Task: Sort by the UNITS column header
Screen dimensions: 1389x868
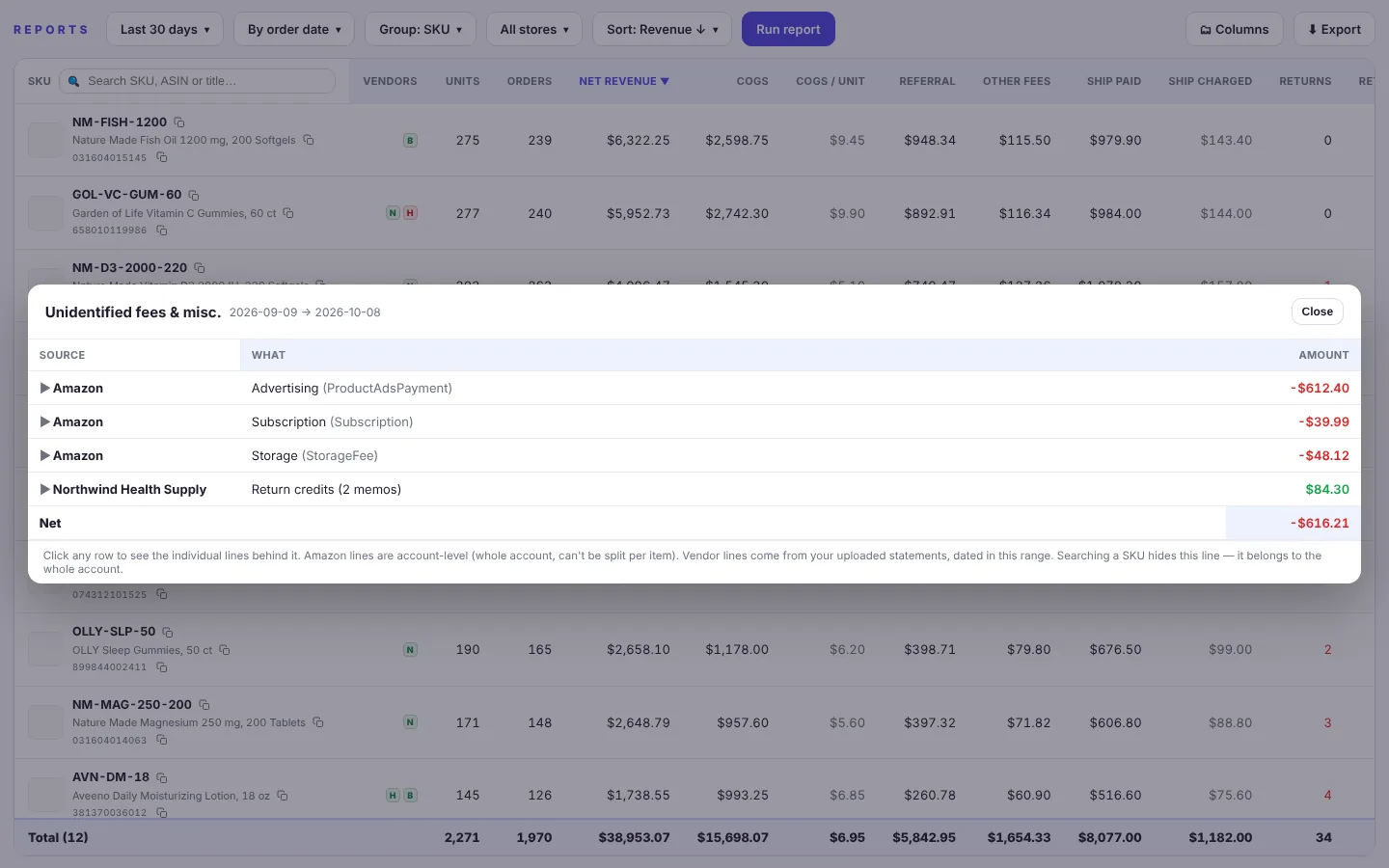Action: pos(463,81)
